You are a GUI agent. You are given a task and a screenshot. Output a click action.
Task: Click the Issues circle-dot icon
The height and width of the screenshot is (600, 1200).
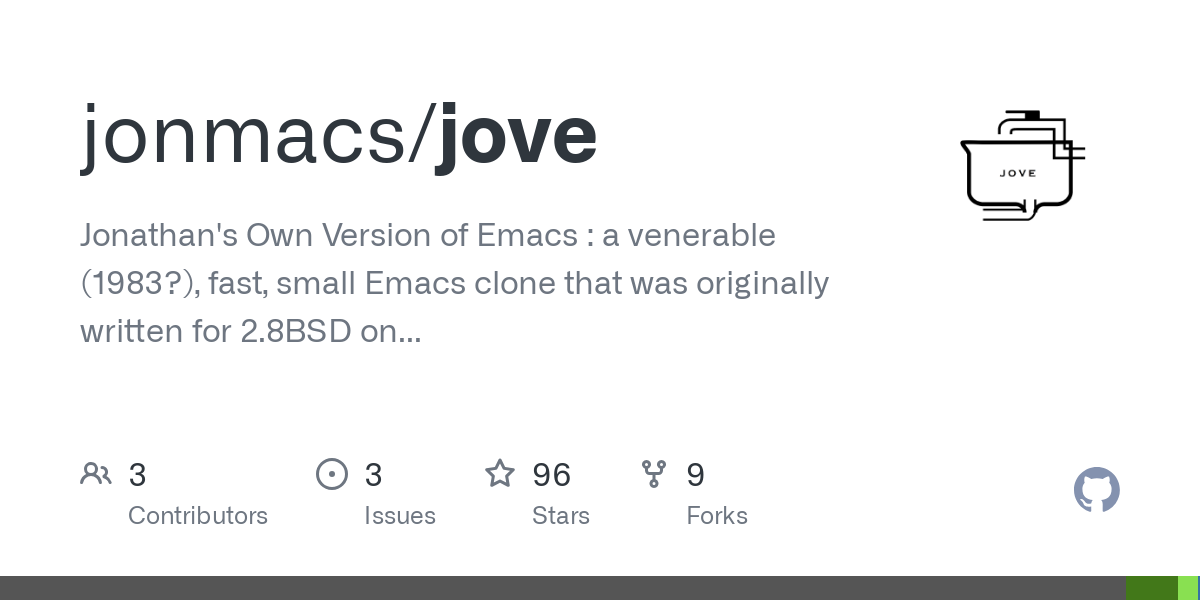(332, 474)
